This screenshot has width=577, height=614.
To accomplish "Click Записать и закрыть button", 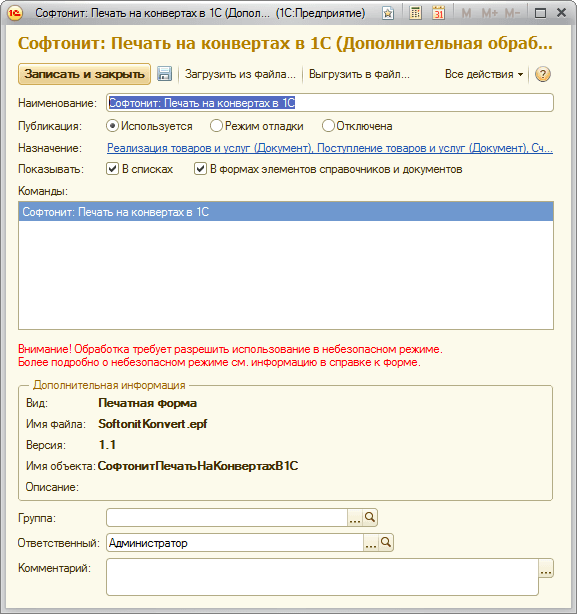I will (x=84, y=74).
